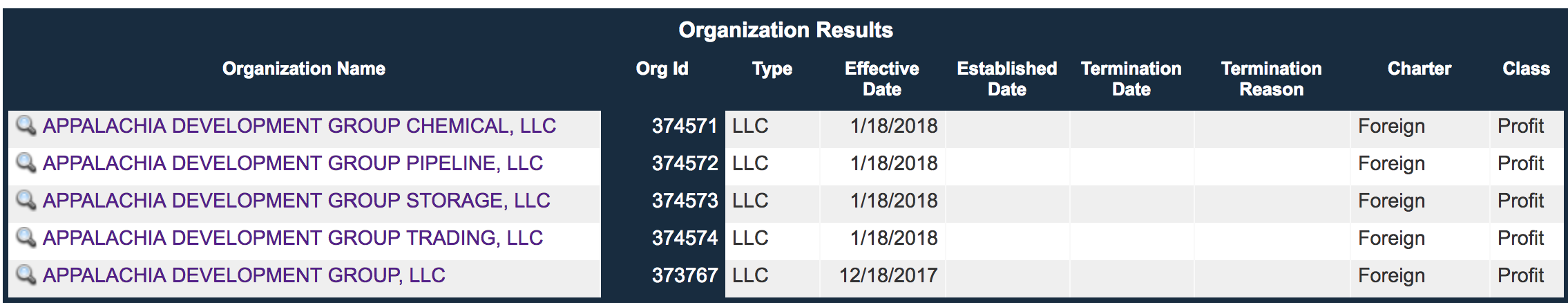Click the Termination Date column header
The image size is (1568, 303).
click(x=1131, y=79)
